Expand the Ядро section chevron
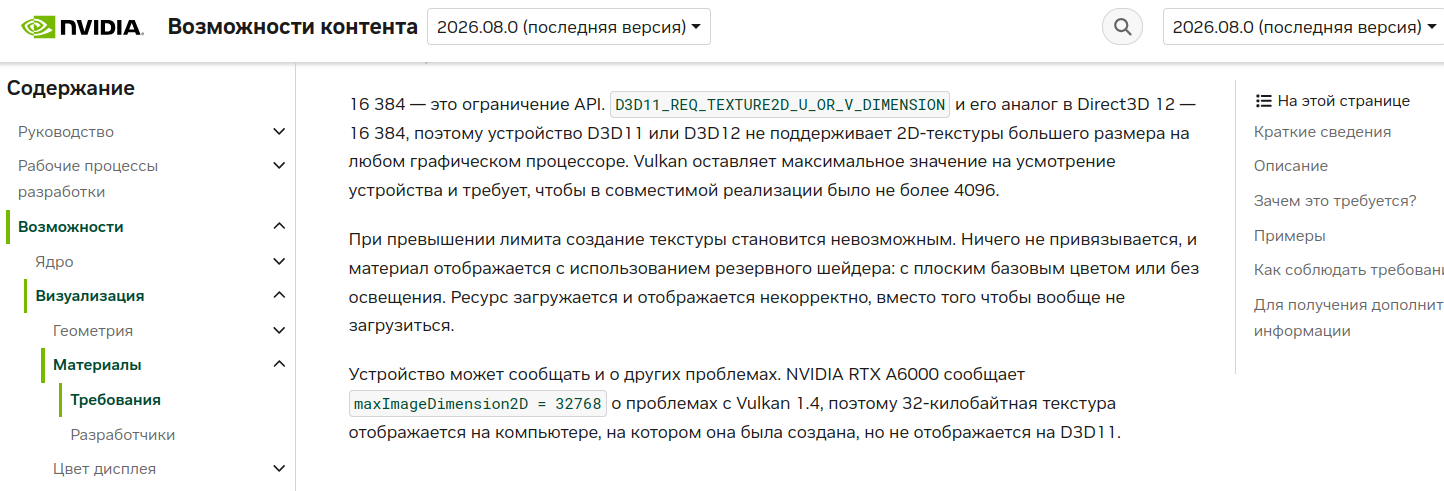Screen dimensions: 1444x491 click(x=279, y=262)
